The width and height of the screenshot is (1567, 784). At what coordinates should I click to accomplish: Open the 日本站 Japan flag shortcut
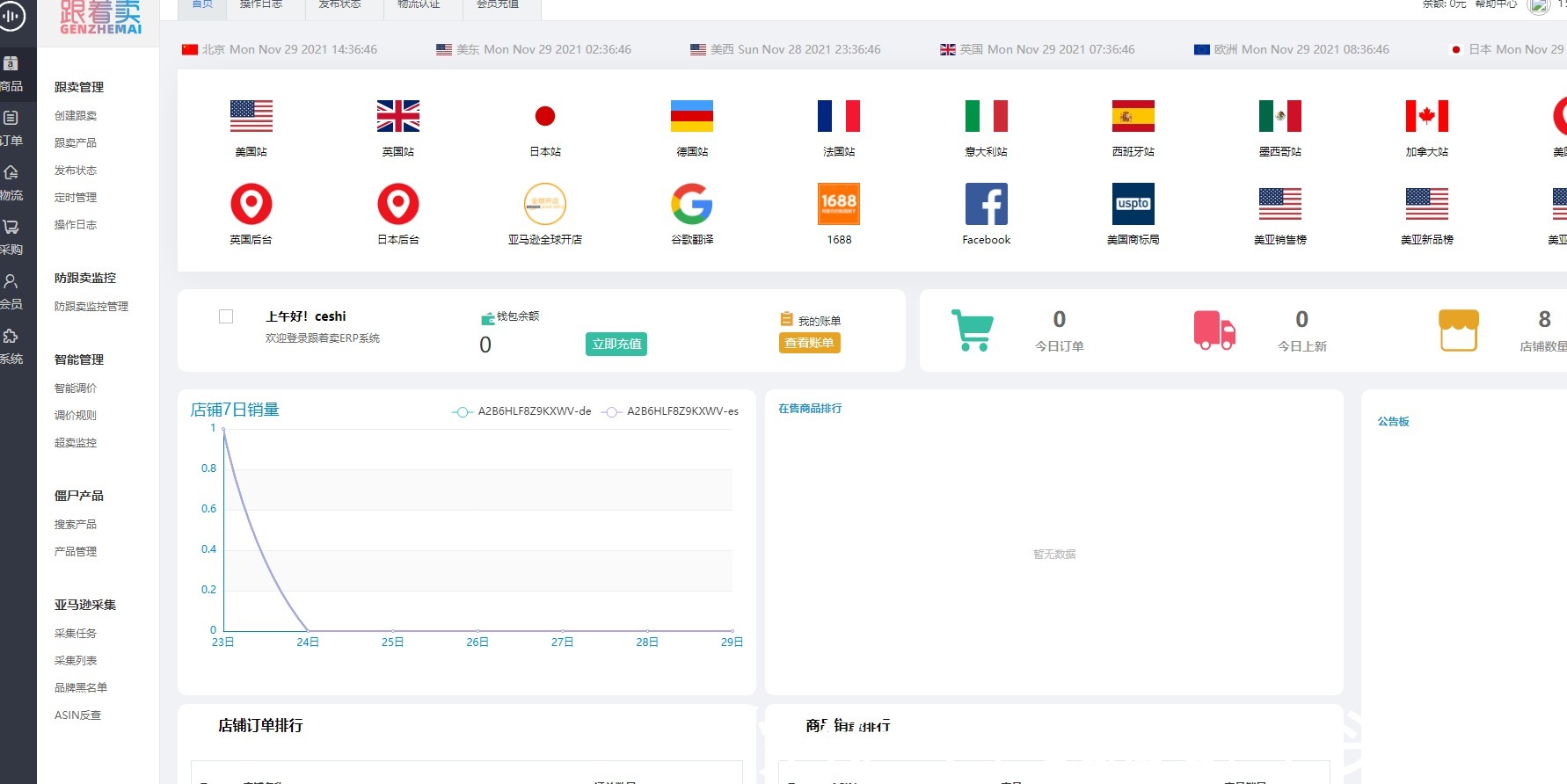pos(545,116)
